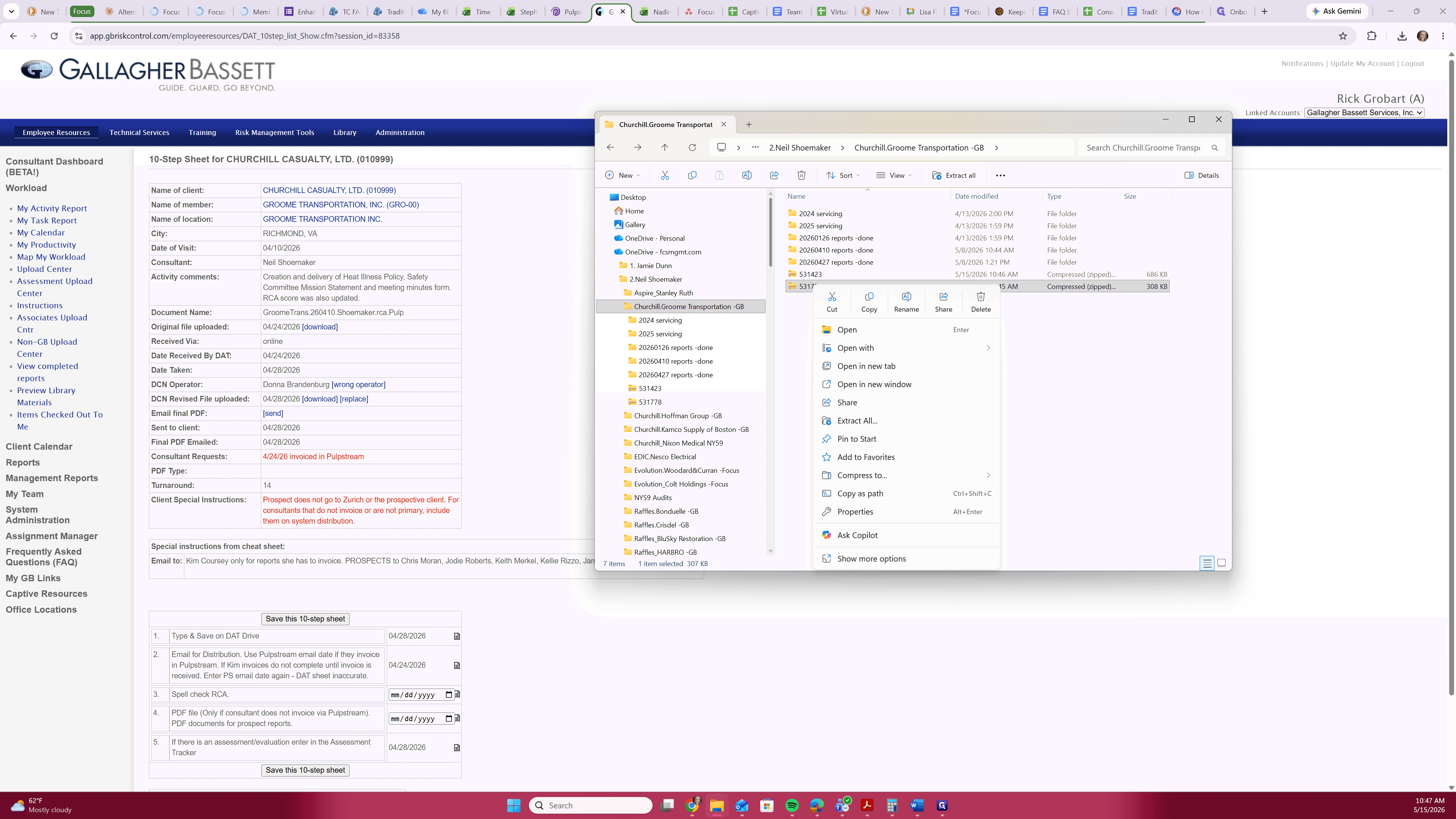This screenshot has width=1456, height=819.
Task: Click the Cut icon in File Explorer toolbar
Action: tap(665, 175)
